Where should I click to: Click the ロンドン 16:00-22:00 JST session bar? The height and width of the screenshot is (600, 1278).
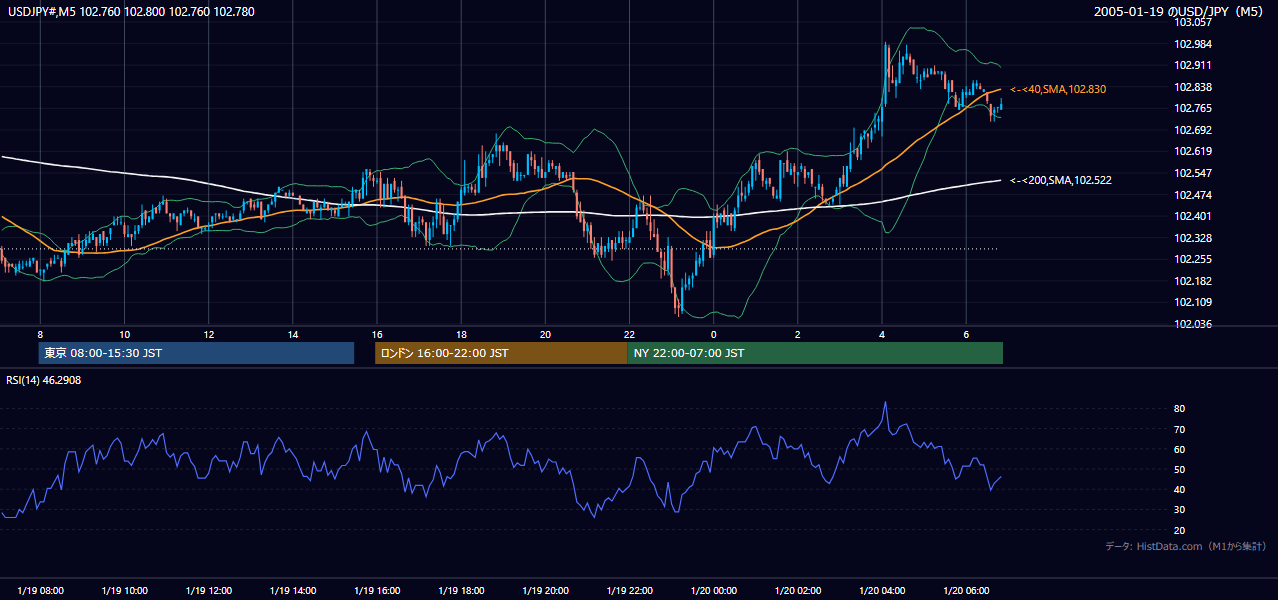pyautogui.click(x=501, y=353)
